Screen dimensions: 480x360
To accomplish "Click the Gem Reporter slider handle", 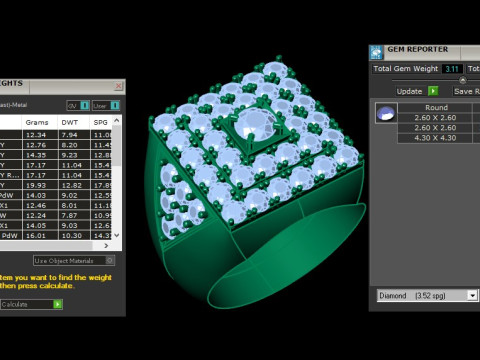I will pos(463,80).
